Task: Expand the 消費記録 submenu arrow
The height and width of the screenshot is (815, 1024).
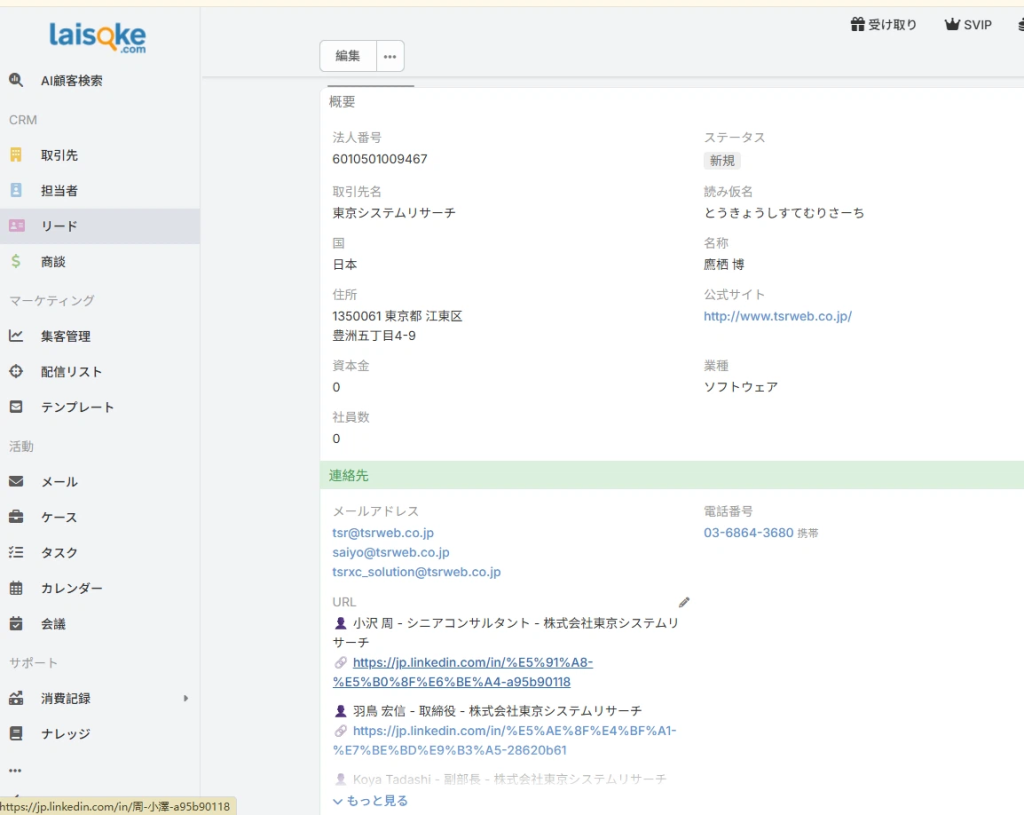Action: tap(186, 698)
